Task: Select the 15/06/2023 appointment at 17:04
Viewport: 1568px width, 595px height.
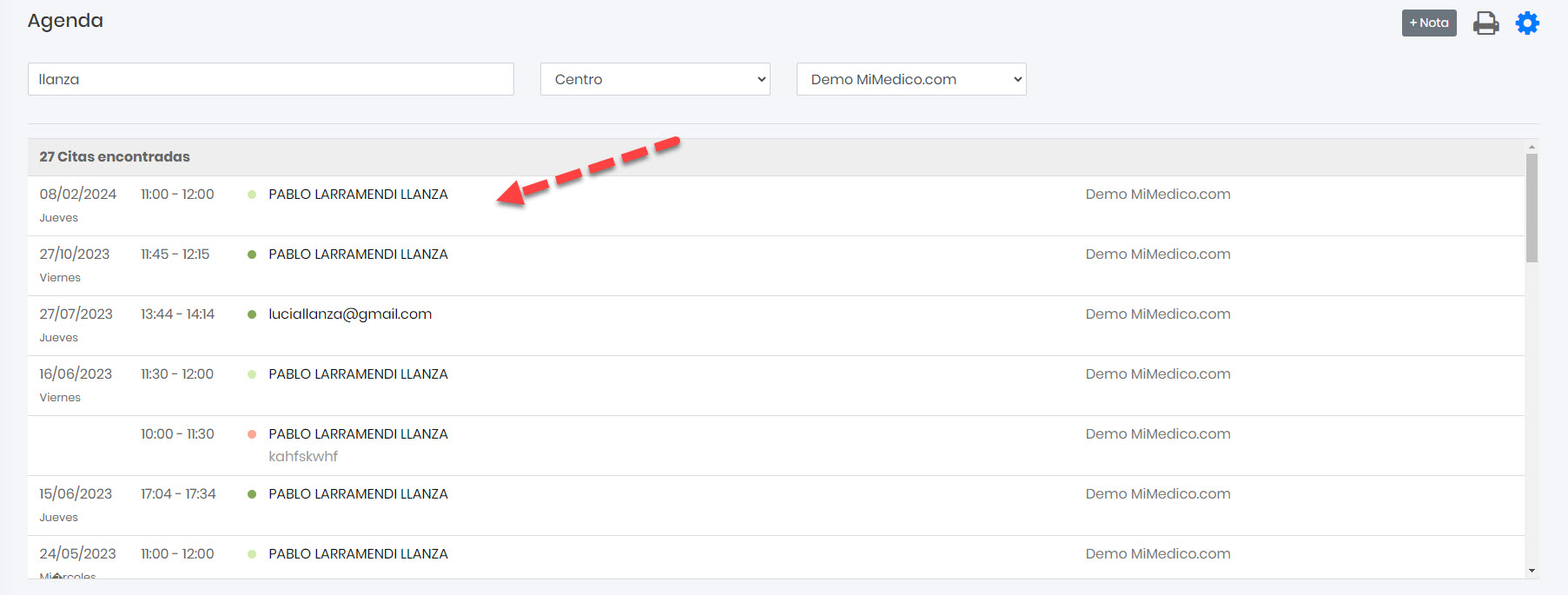Action: pos(358,494)
